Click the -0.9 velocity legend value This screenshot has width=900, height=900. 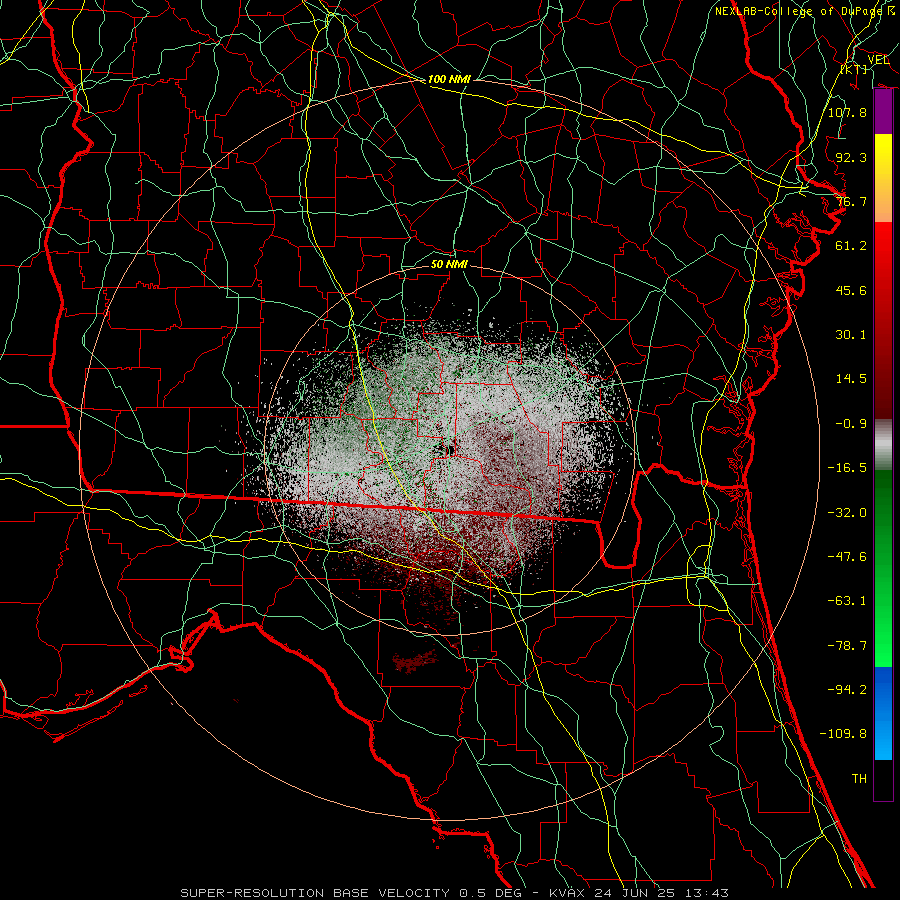[851, 424]
